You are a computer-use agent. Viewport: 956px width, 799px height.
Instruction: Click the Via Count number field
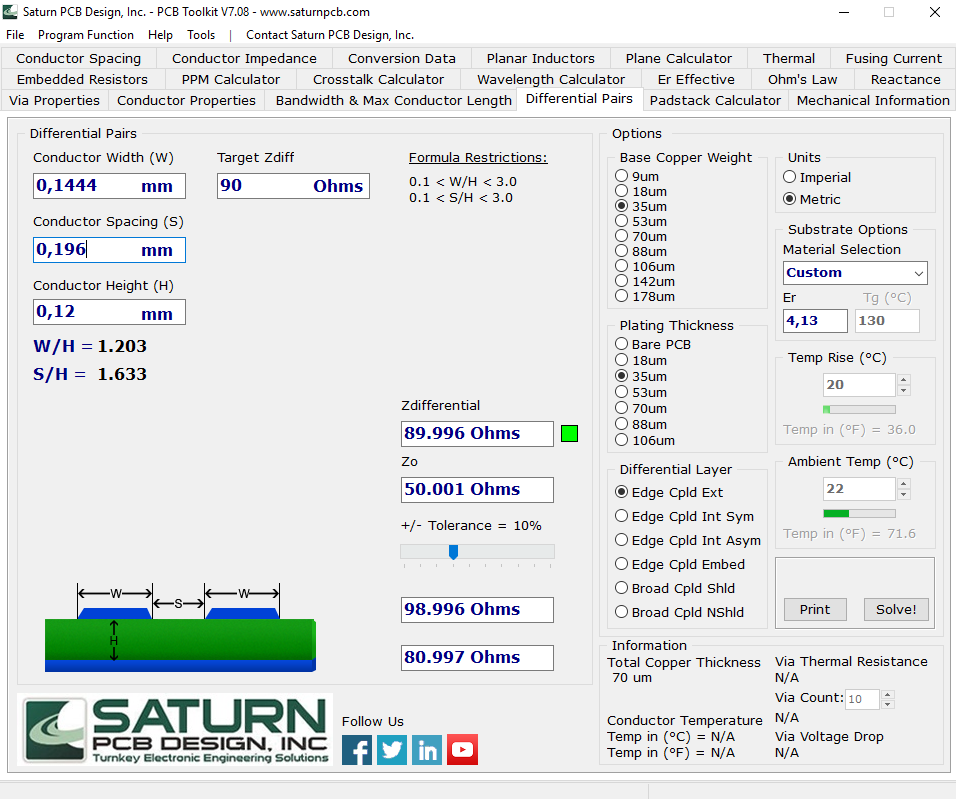pyautogui.click(x=862, y=700)
